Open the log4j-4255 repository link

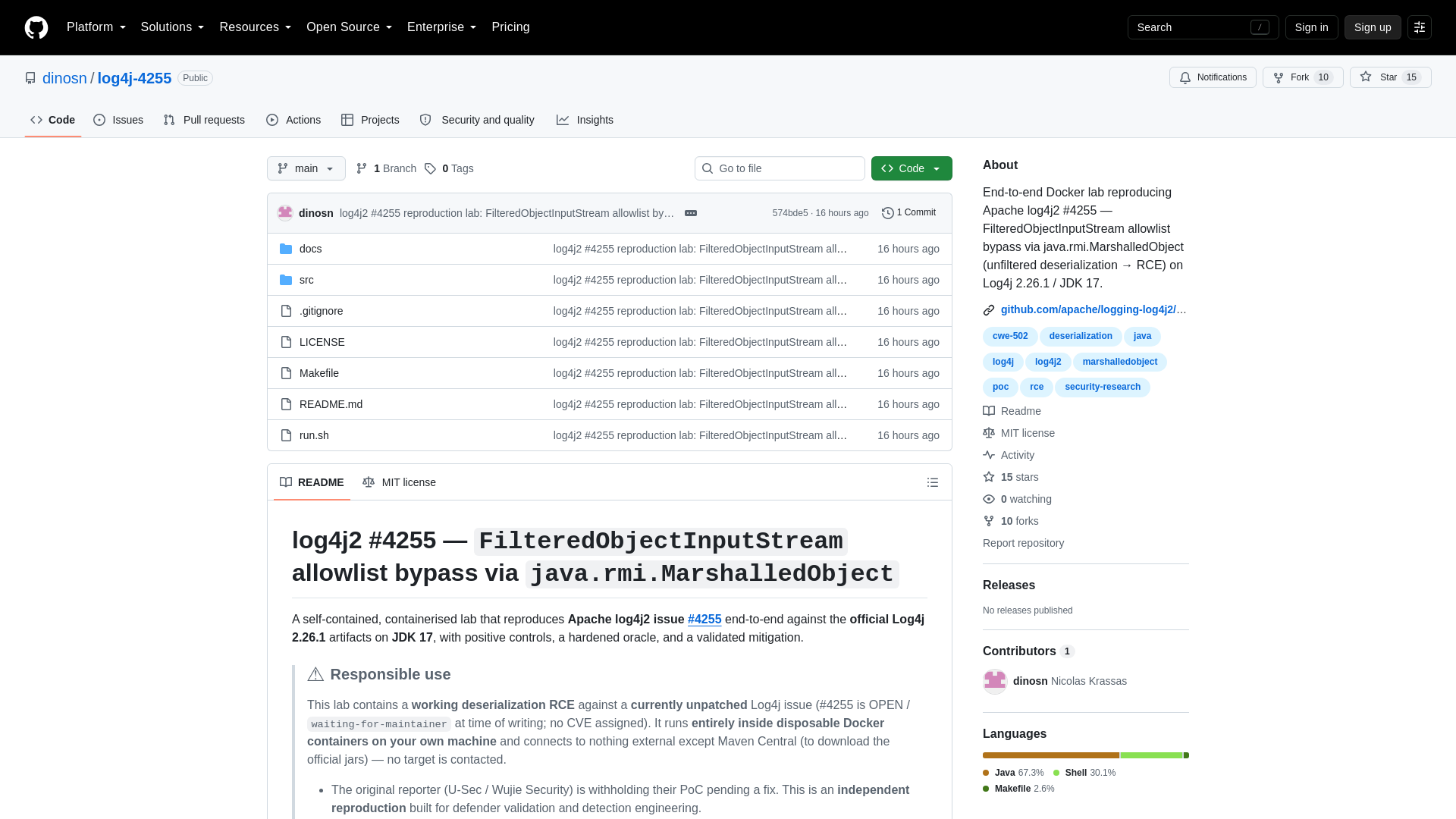click(x=134, y=78)
